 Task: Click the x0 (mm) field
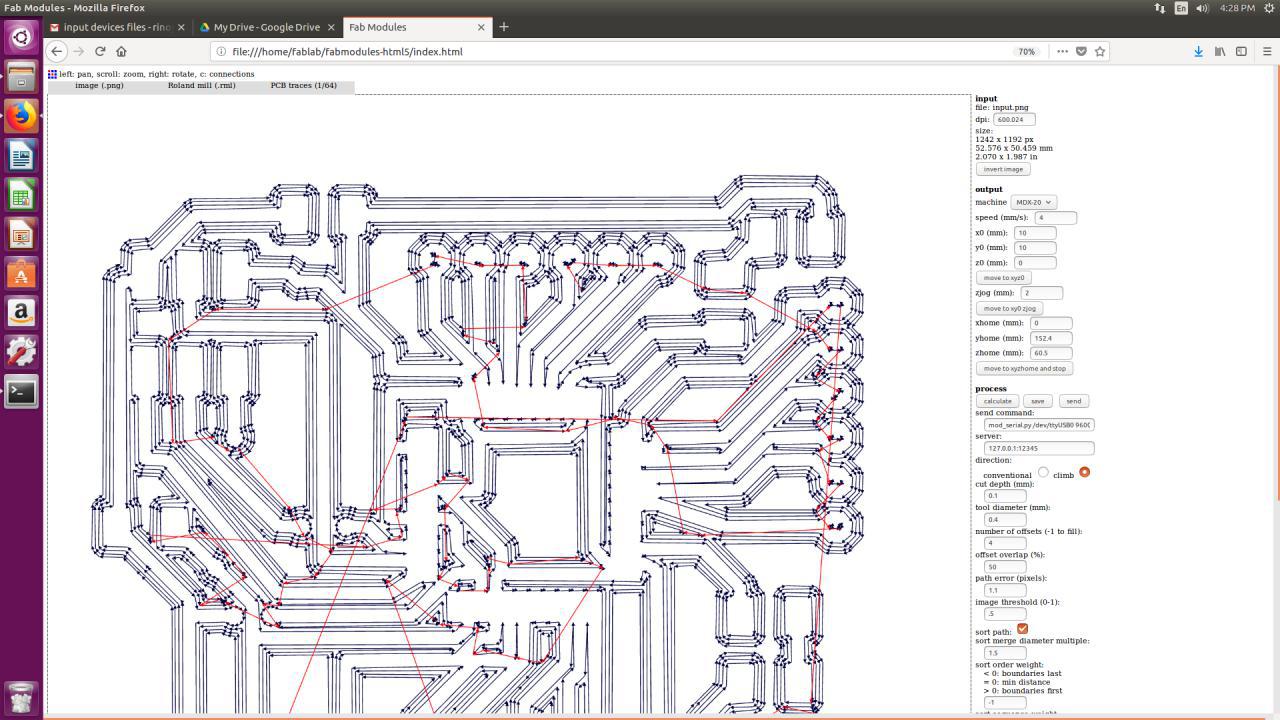[x=1035, y=233]
